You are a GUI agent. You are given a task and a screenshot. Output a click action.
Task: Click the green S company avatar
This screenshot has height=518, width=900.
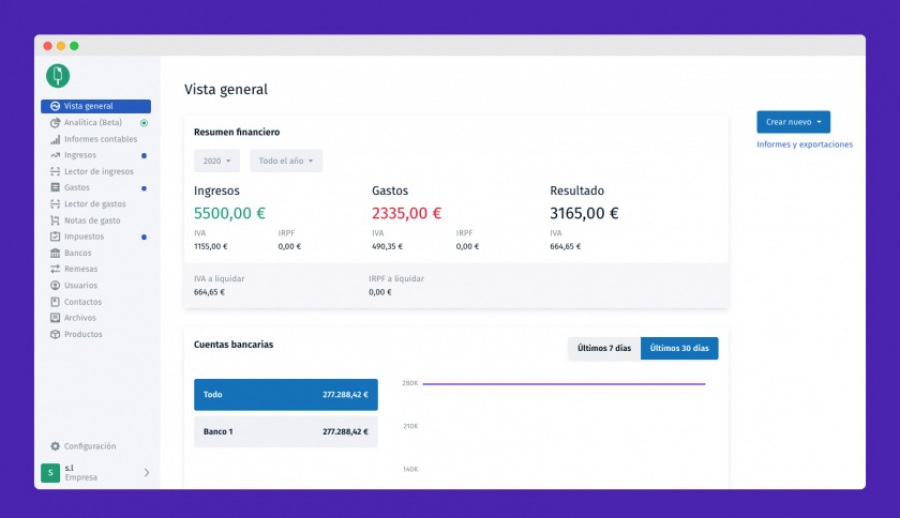point(51,473)
